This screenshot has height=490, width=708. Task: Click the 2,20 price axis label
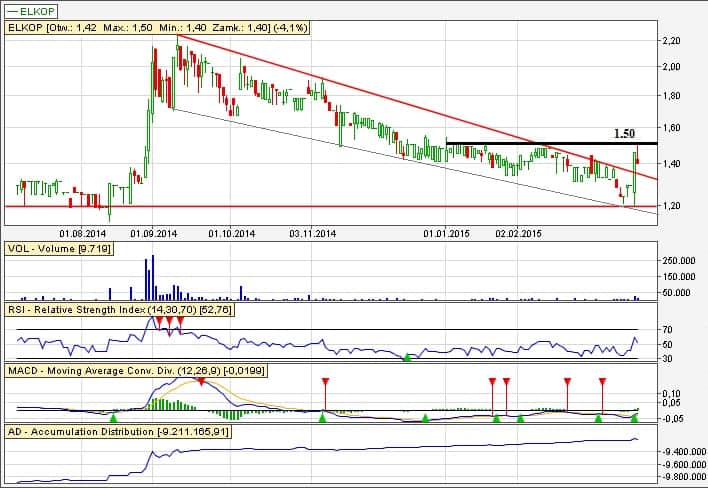(672, 41)
